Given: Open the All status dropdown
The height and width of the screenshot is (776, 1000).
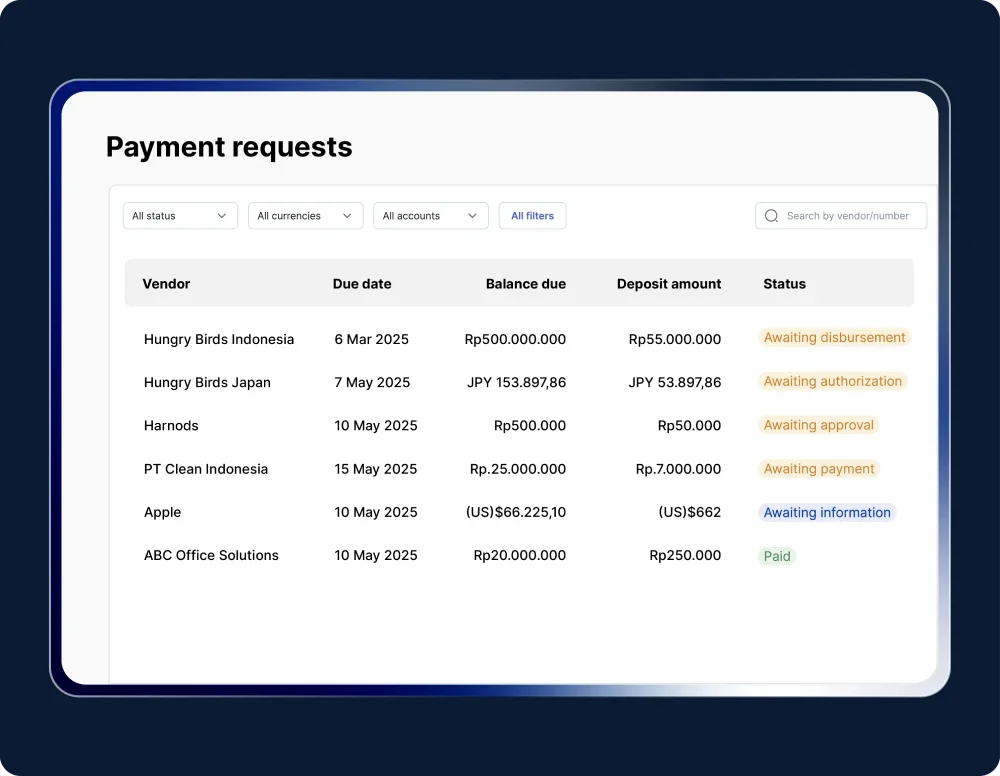Looking at the screenshot, I should pyautogui.click(x=180, y=216).
